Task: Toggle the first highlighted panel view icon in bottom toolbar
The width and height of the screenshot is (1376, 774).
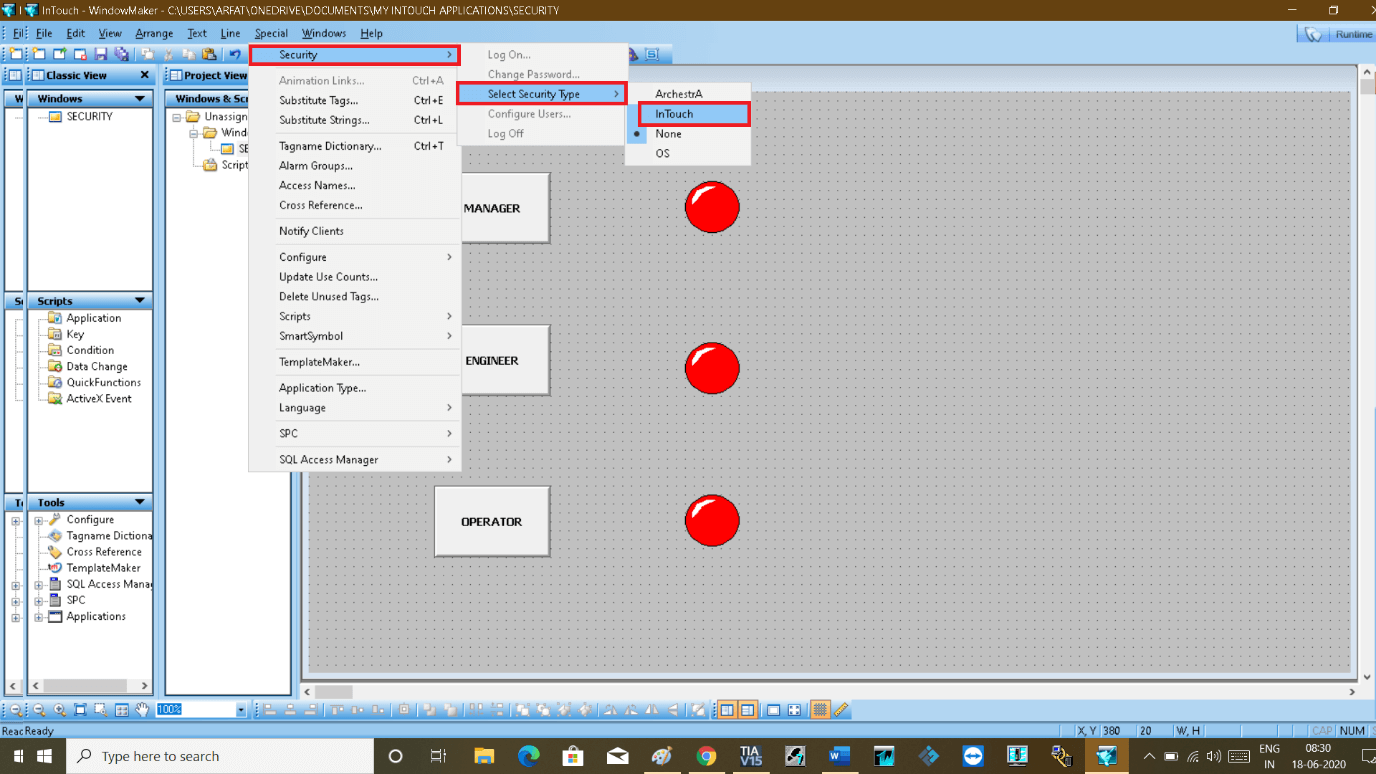Action: (727, 710)
